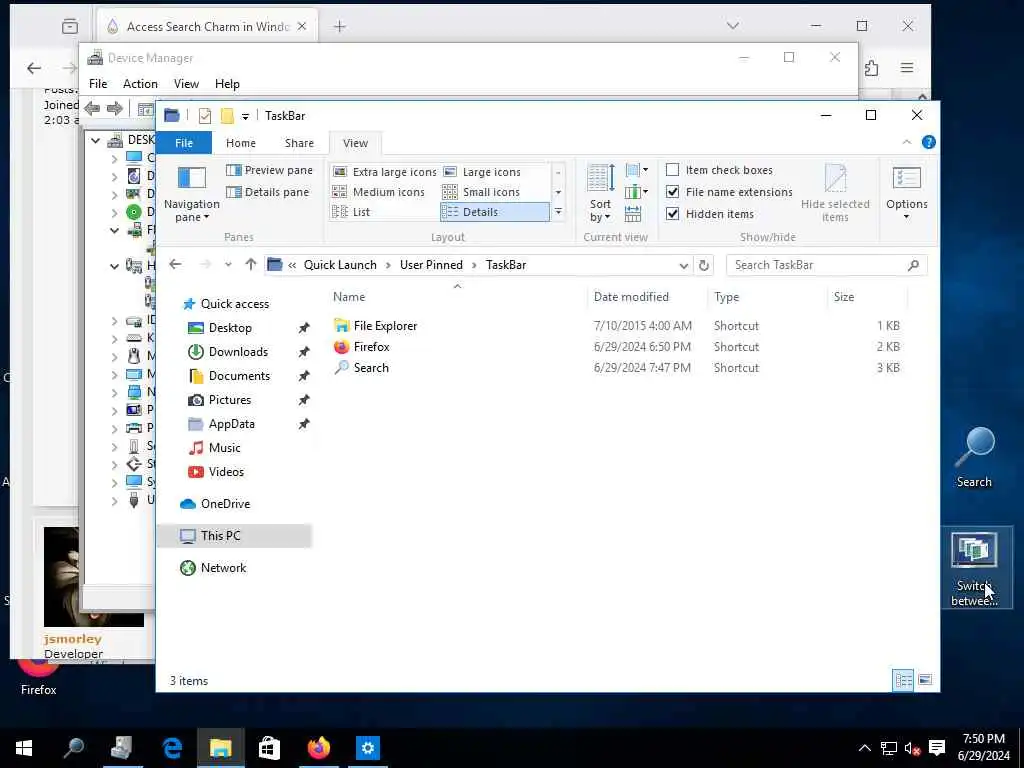
Task: Click User Pinned in the address path
Action: pos(431,264)
